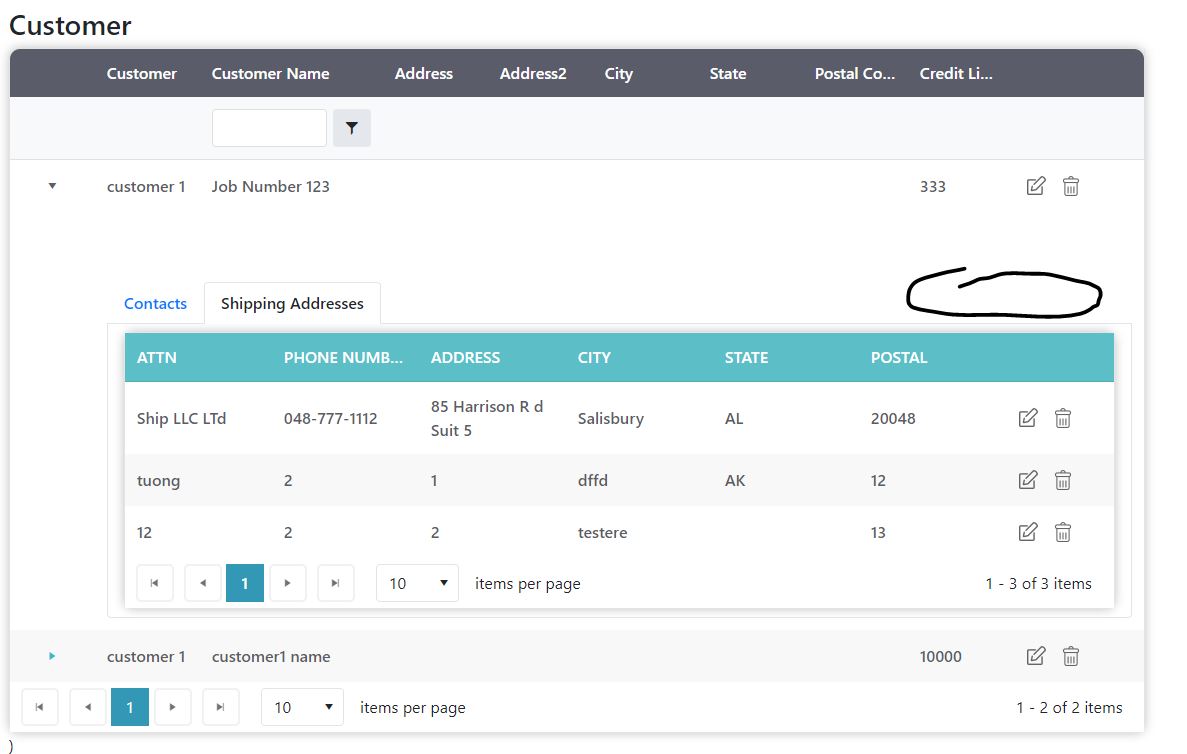The height and width of the screenshot is (754, 1187).
Task: Delete the testere shipping address row
Action: pyautogui.click(x=1063, y=532)
